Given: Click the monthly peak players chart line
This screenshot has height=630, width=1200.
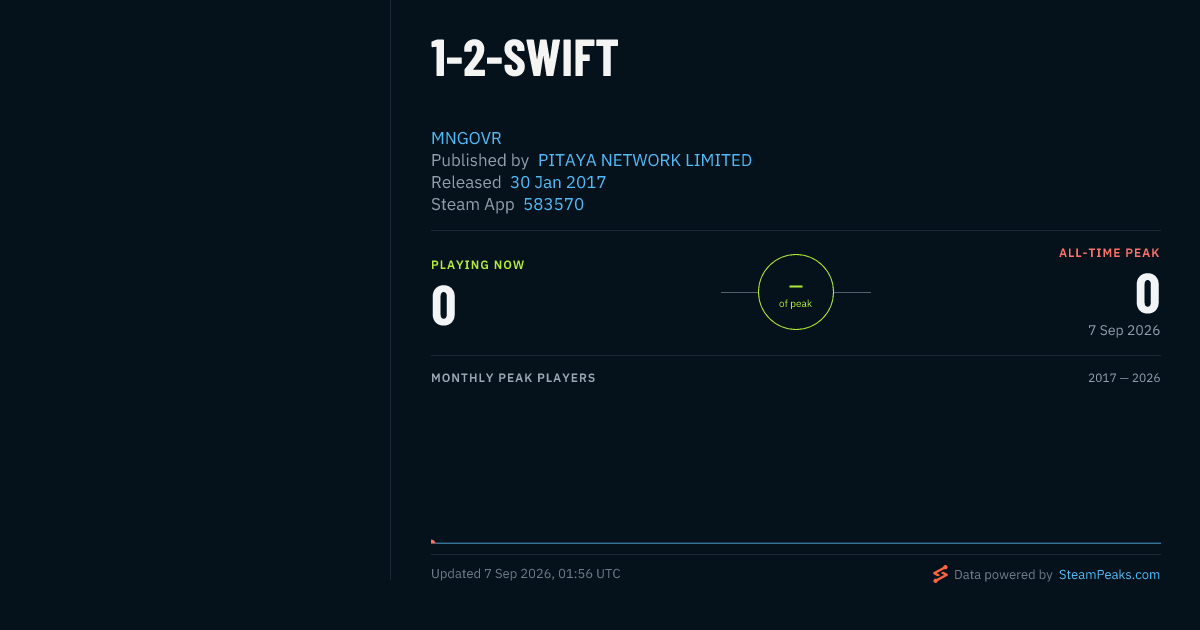Looking at the screenshot, I should coord(796,543).
